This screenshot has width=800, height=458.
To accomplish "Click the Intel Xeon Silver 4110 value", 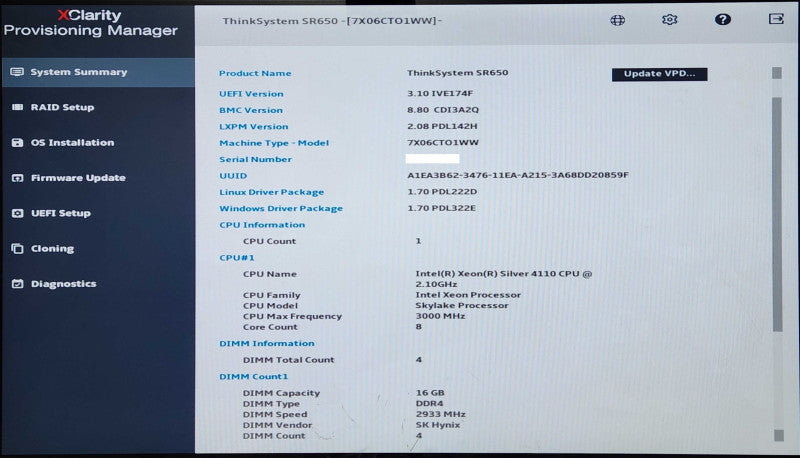I will (504, 278).
